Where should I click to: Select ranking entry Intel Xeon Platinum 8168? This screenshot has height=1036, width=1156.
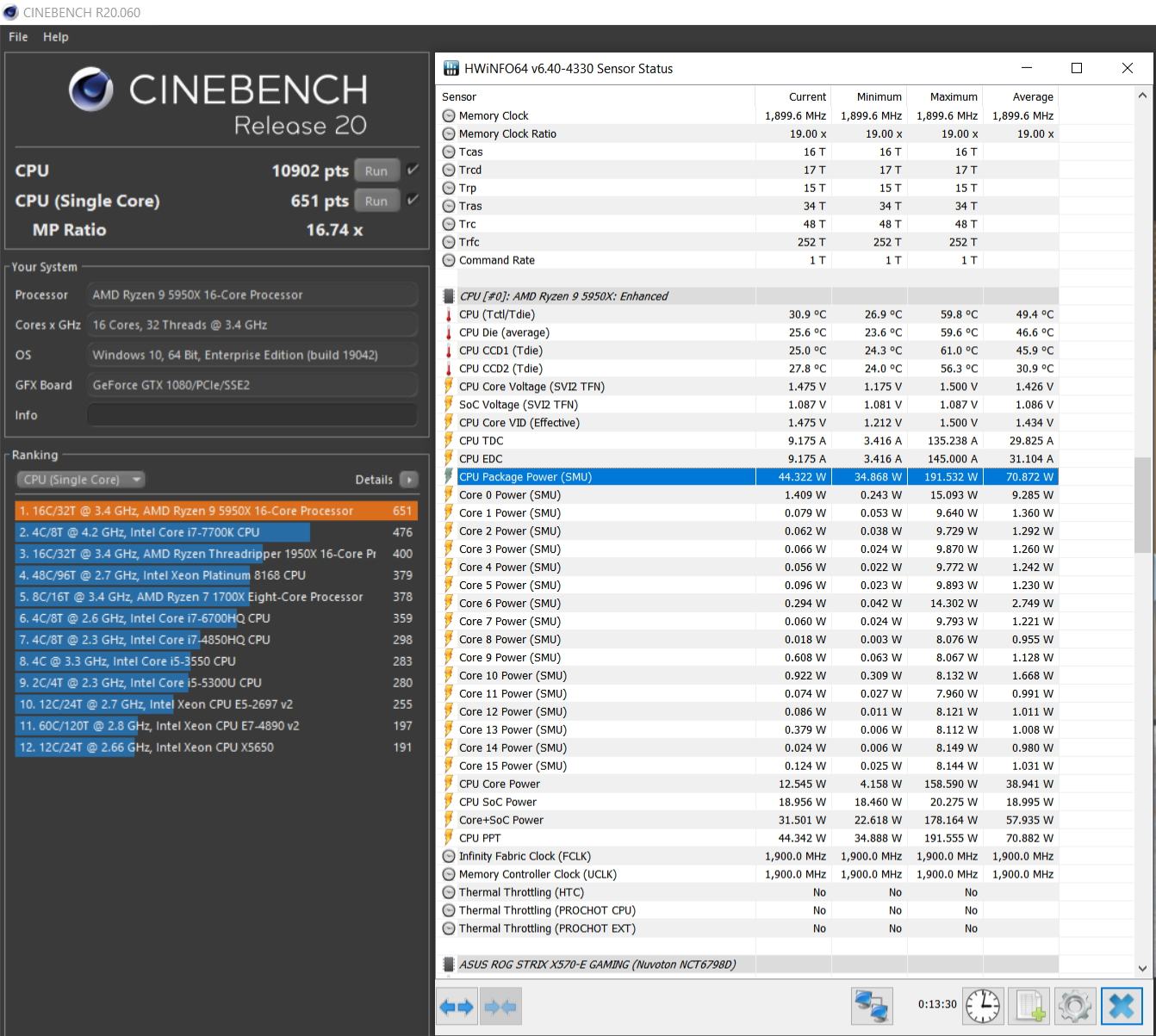216,575
